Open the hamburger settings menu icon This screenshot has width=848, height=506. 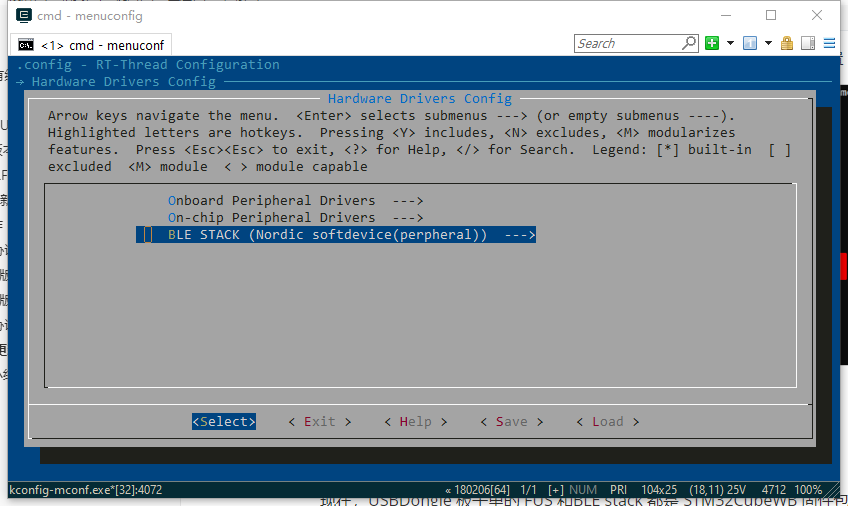pos(828,43)
